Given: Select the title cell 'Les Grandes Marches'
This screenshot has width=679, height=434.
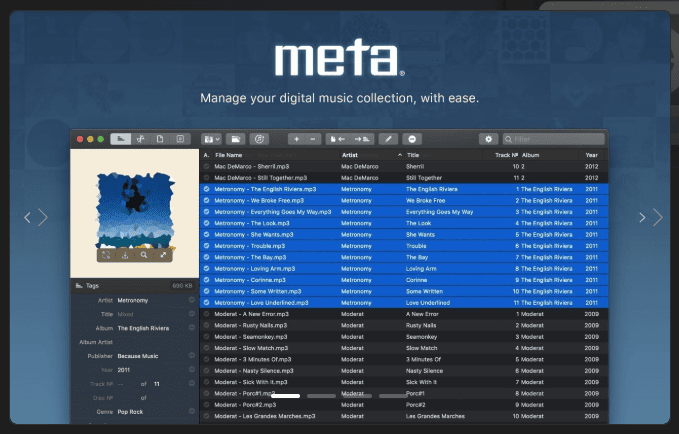Looking at the screenshot, I should point(435,416).
